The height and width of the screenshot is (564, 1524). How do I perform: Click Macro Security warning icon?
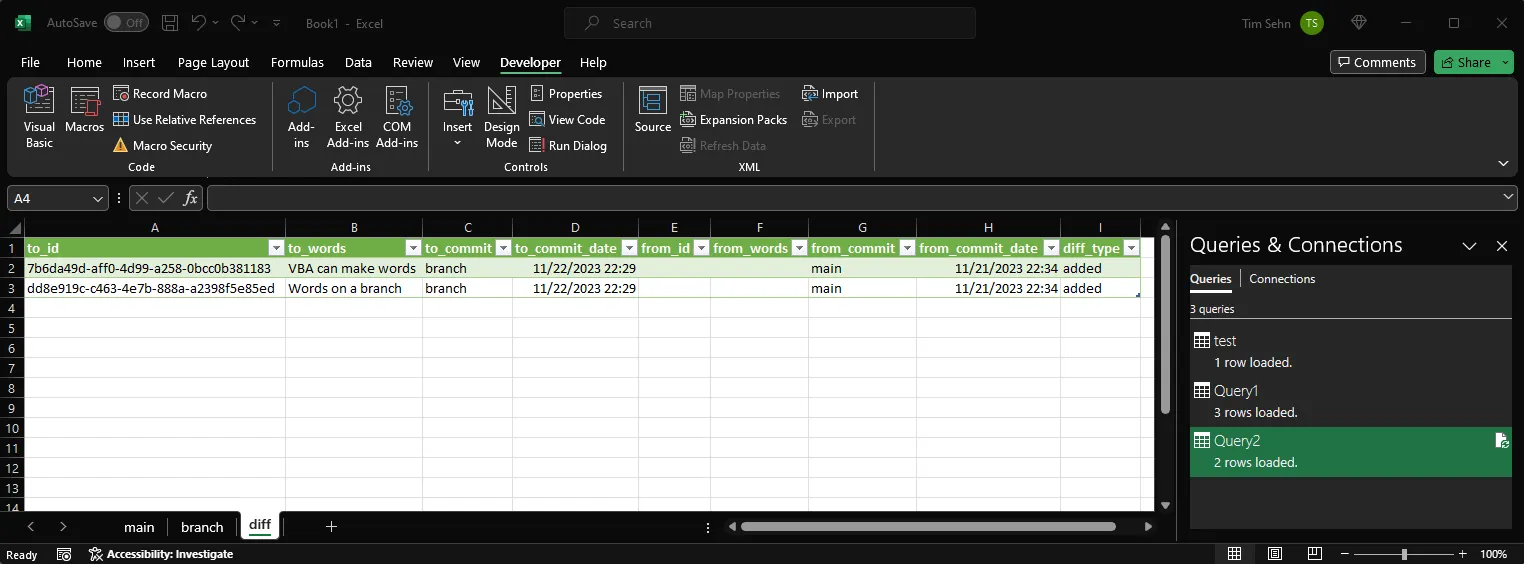[x=121, y=146]
